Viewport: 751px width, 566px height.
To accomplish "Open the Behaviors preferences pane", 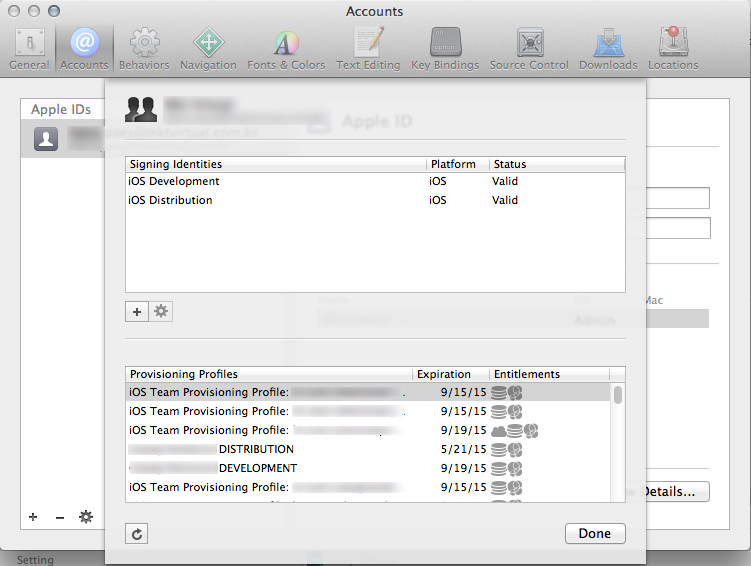I will pyautogui.click(x=144, y=48).
